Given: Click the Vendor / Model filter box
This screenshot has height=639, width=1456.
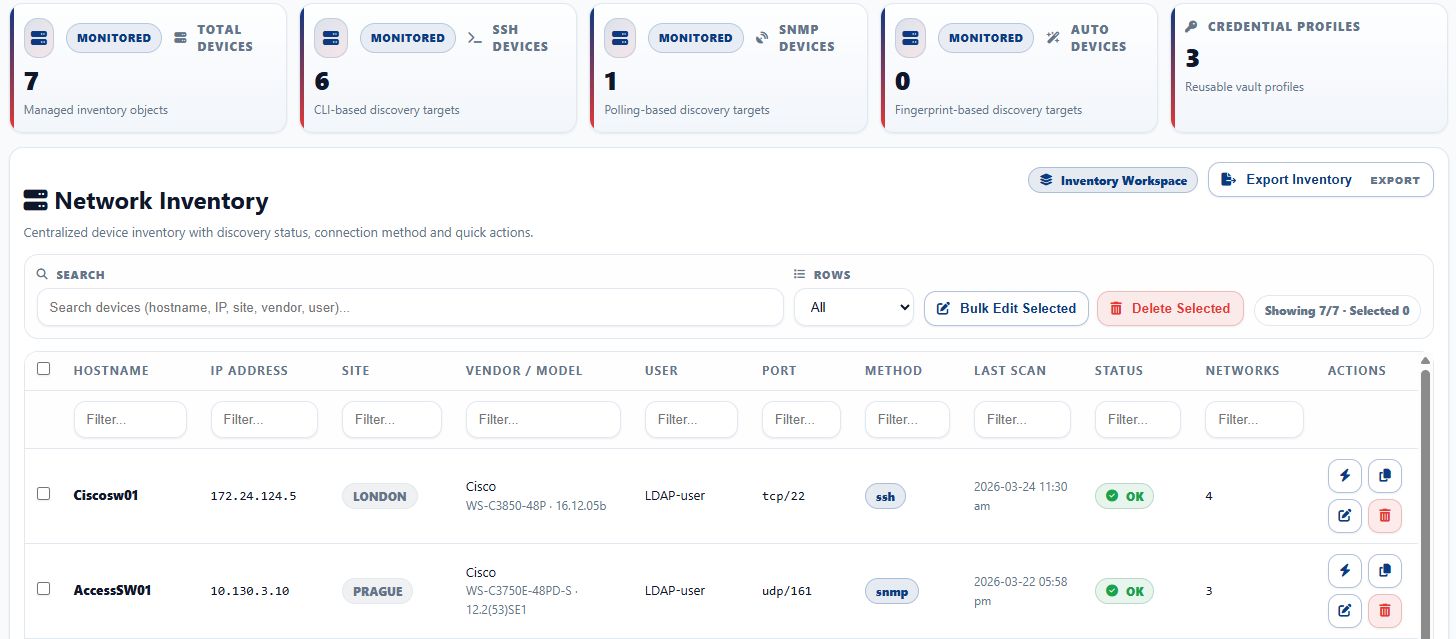Looking at the screenshot, I should pos(543,420).
